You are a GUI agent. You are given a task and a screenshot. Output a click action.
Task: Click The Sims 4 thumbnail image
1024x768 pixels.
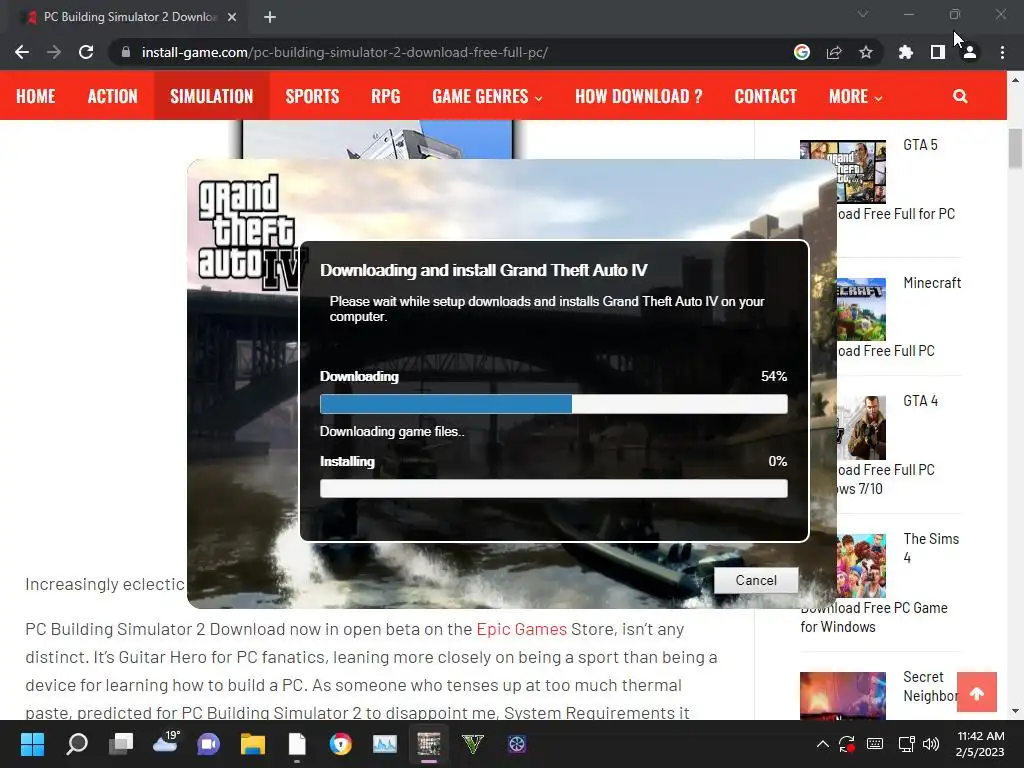[861, 566]
